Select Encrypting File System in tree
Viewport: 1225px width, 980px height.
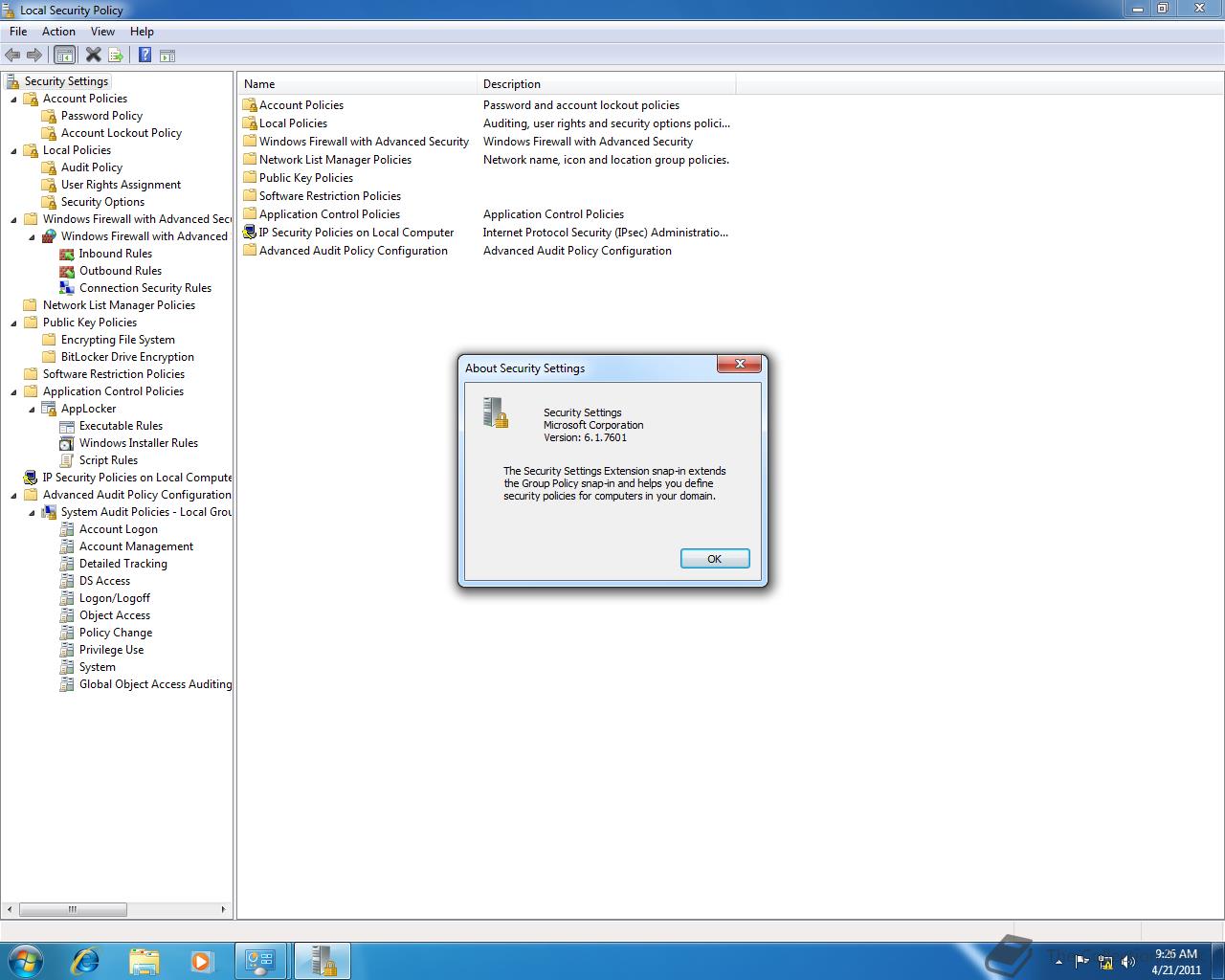click(x=118, y=340)
